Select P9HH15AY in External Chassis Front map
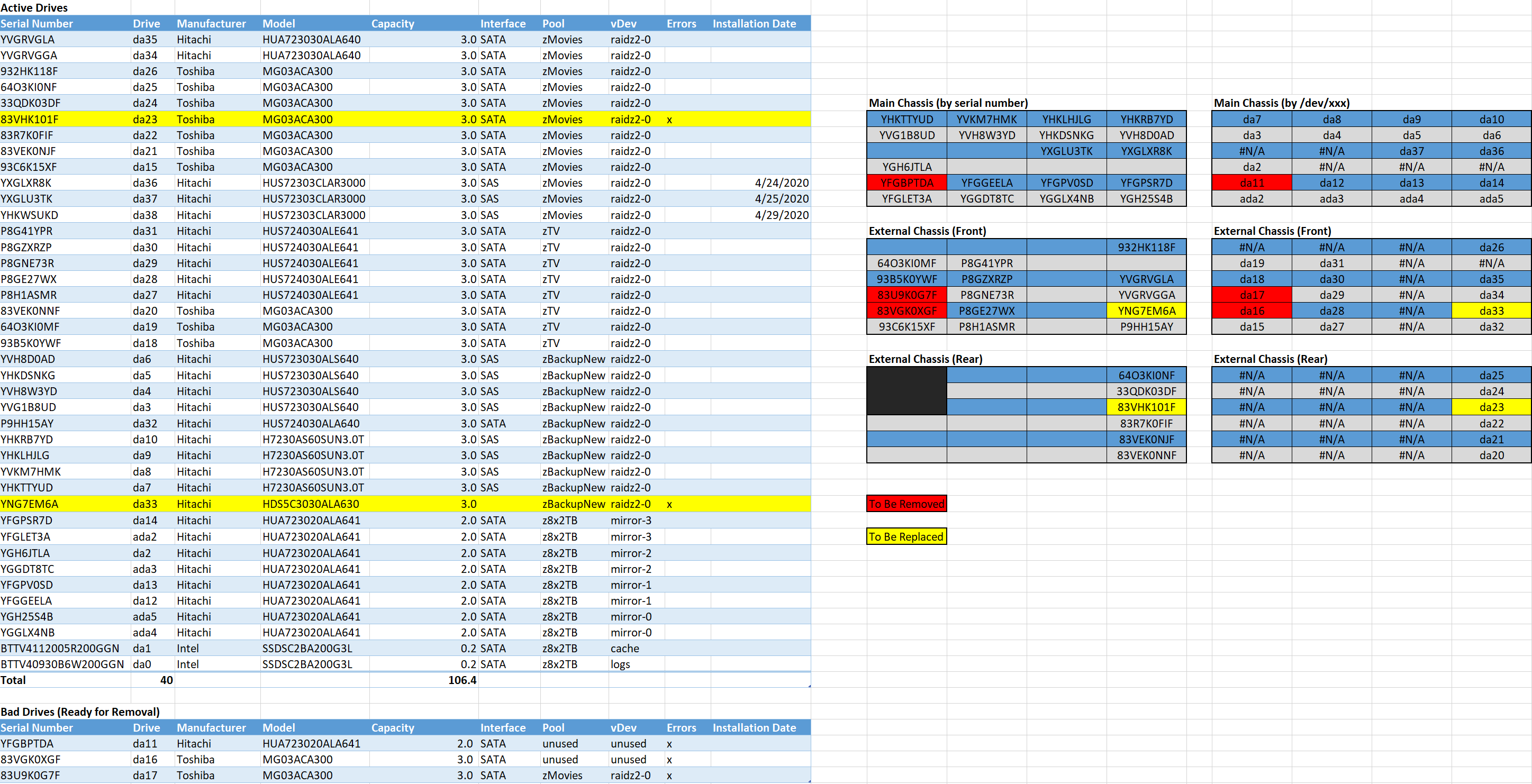Viewport: 1532px width, 784px height. coord(1147,327)
